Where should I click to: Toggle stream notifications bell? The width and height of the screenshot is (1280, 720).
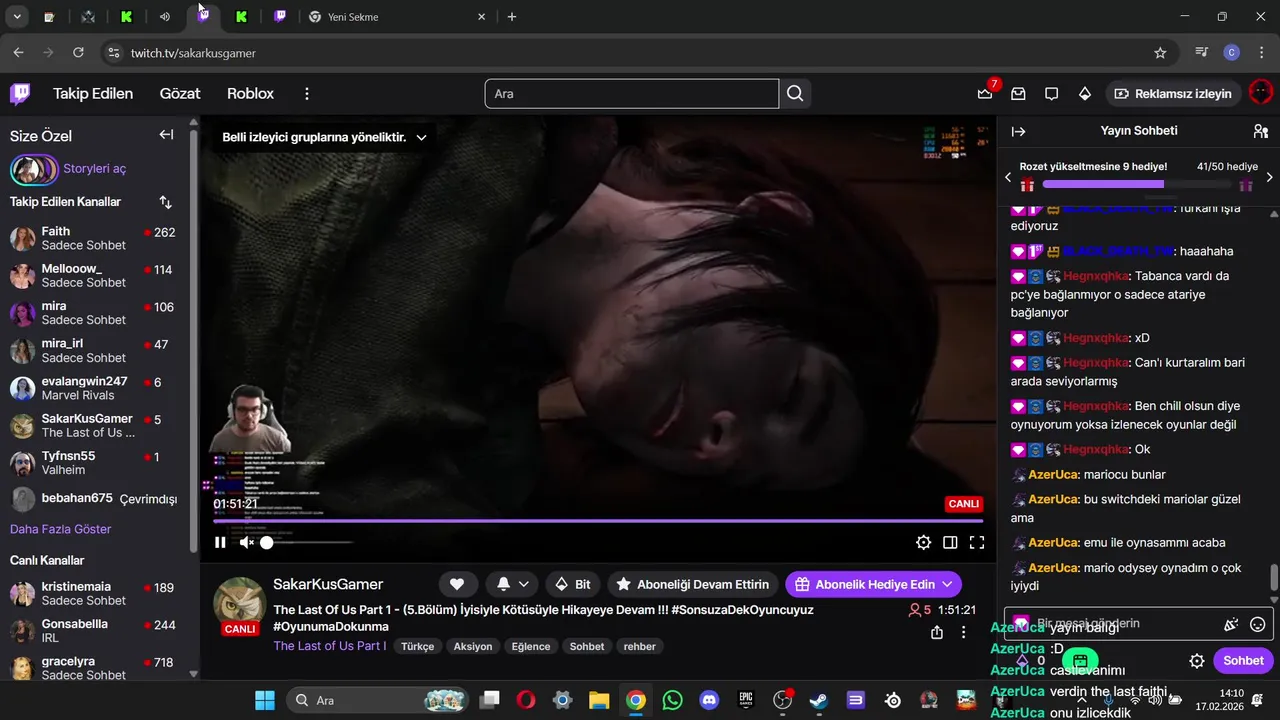(512, 584)
